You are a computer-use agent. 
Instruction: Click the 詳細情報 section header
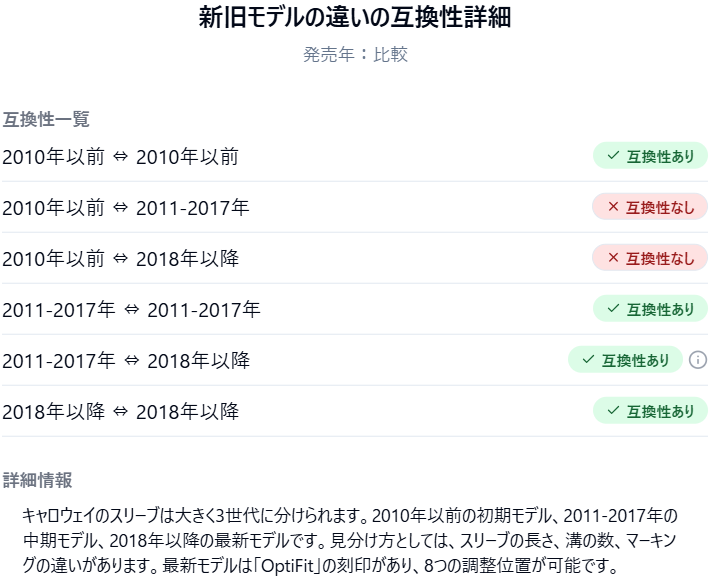point(37,480)
